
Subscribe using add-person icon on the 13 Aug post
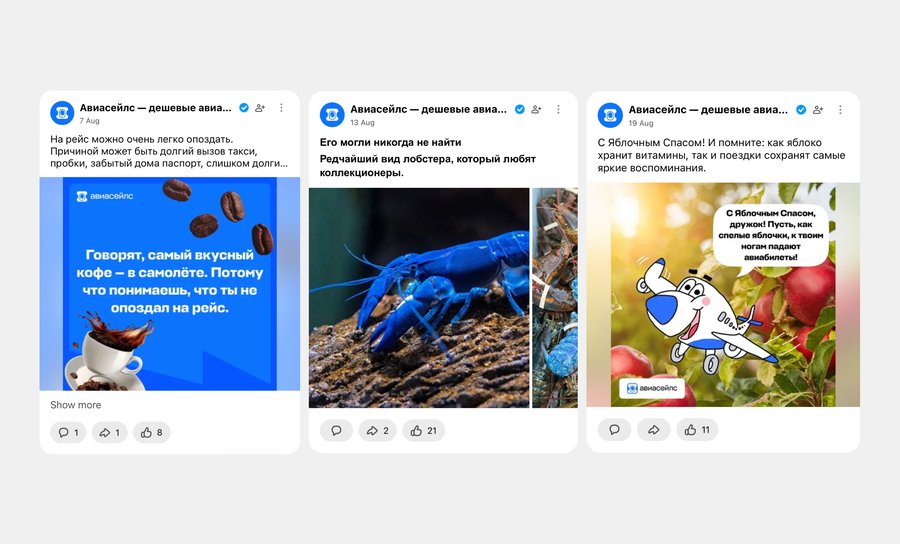click(536, 109)
